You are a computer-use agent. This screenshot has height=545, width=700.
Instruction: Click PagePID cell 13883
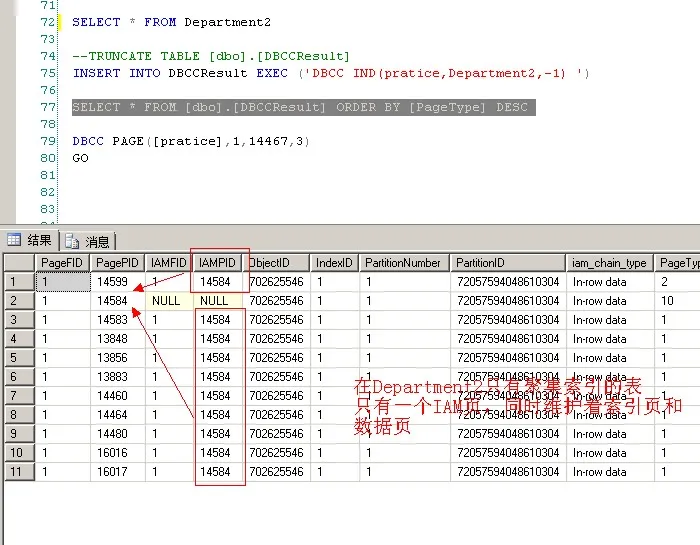tap(117, 377)
